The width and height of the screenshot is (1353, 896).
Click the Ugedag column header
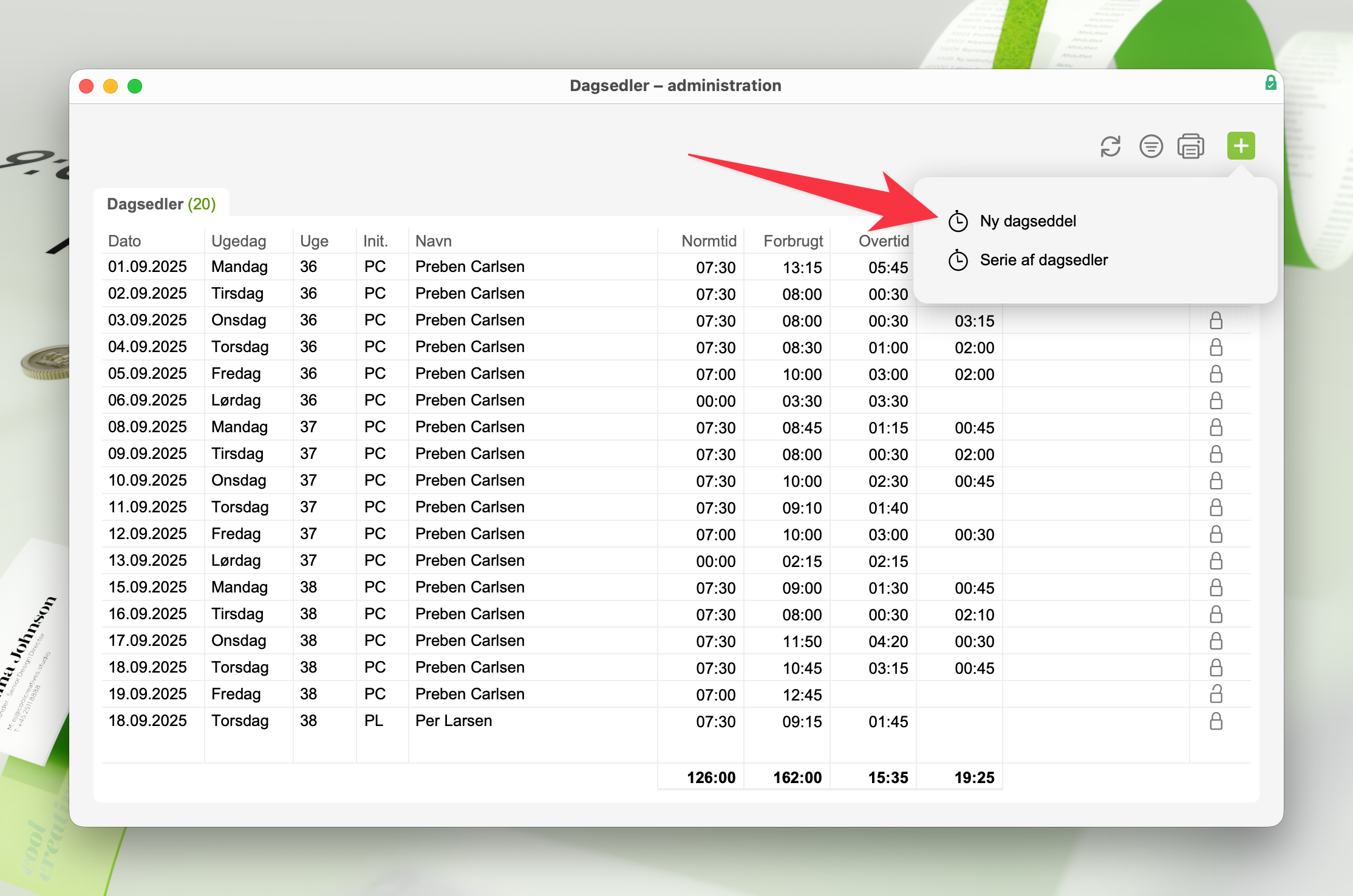[x=239, y=241]
